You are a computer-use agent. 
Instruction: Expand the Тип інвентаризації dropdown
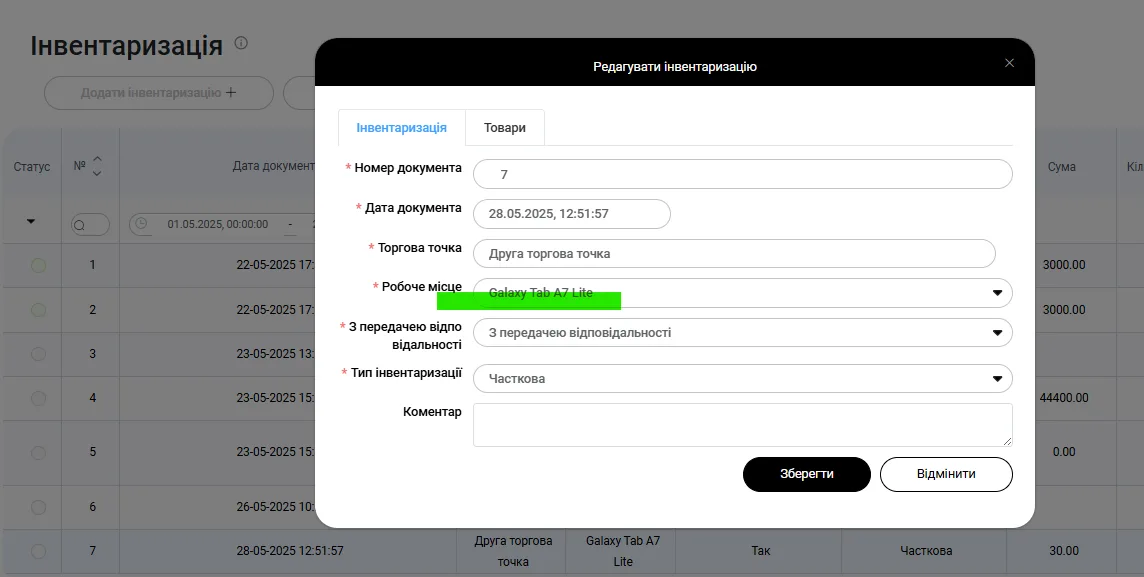coord(996,379)
